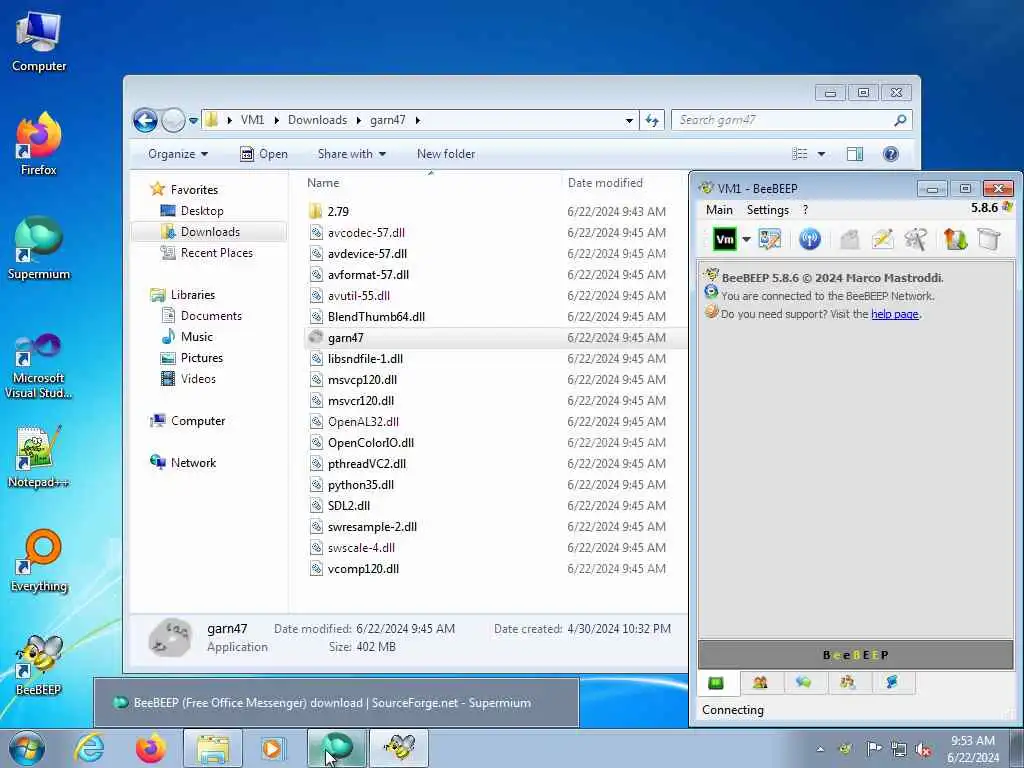Select Downloads in the navigation pane
This screenshot has width=1024, height=768.
(x=210, y=232)
